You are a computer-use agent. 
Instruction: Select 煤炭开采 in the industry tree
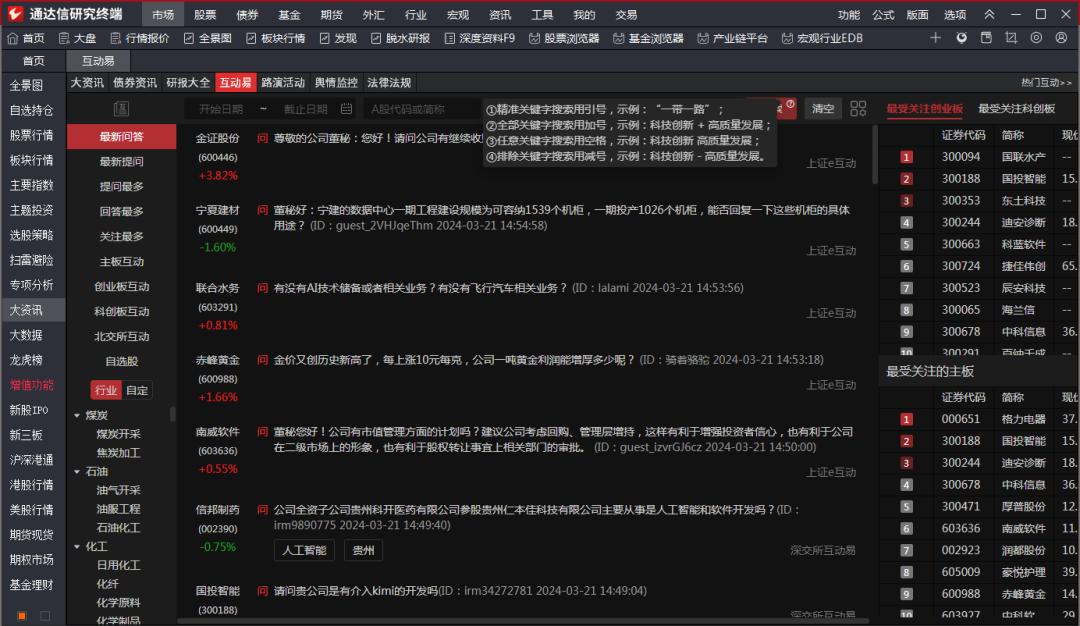point(118,434)
